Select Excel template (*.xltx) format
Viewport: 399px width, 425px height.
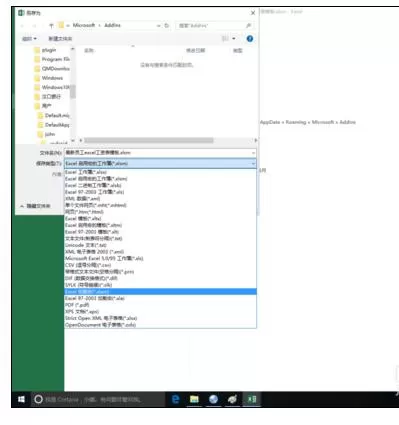coord(160,219)
